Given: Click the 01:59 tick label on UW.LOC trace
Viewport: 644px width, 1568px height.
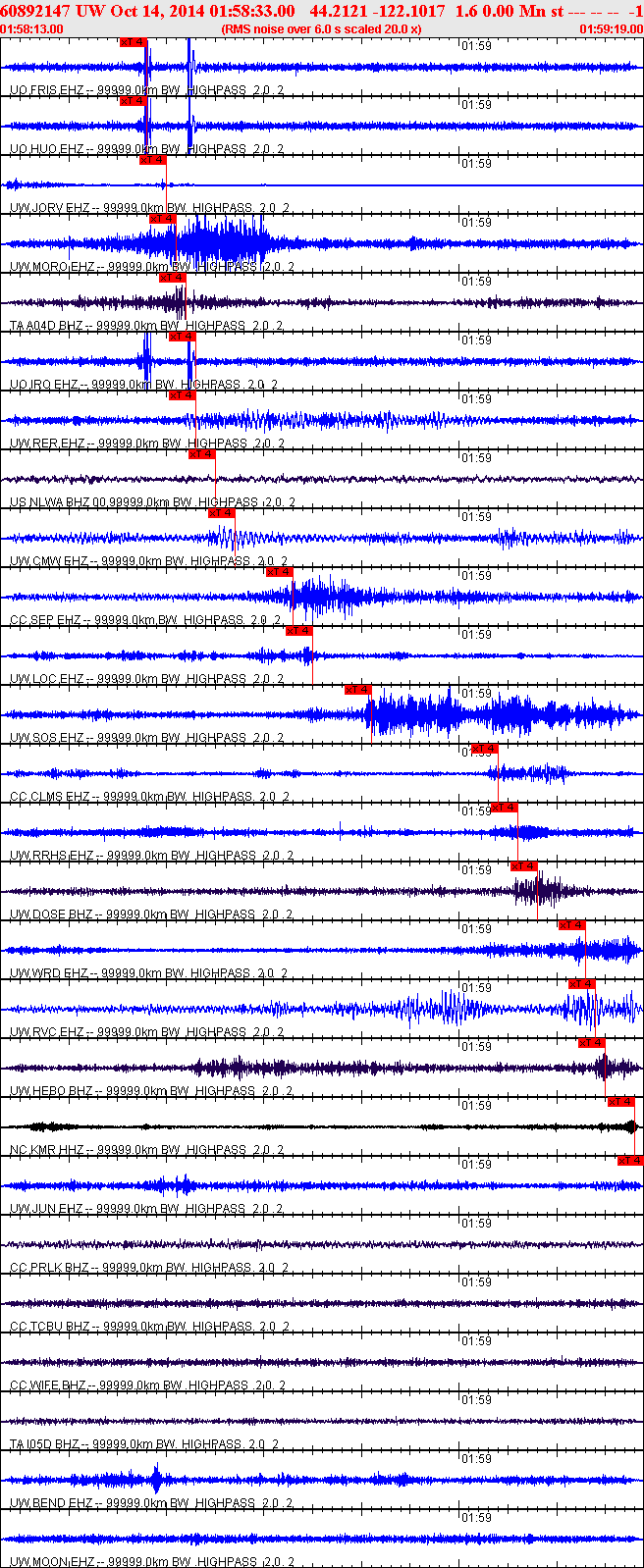Looking at the screenshot, I should click(477, 635).
